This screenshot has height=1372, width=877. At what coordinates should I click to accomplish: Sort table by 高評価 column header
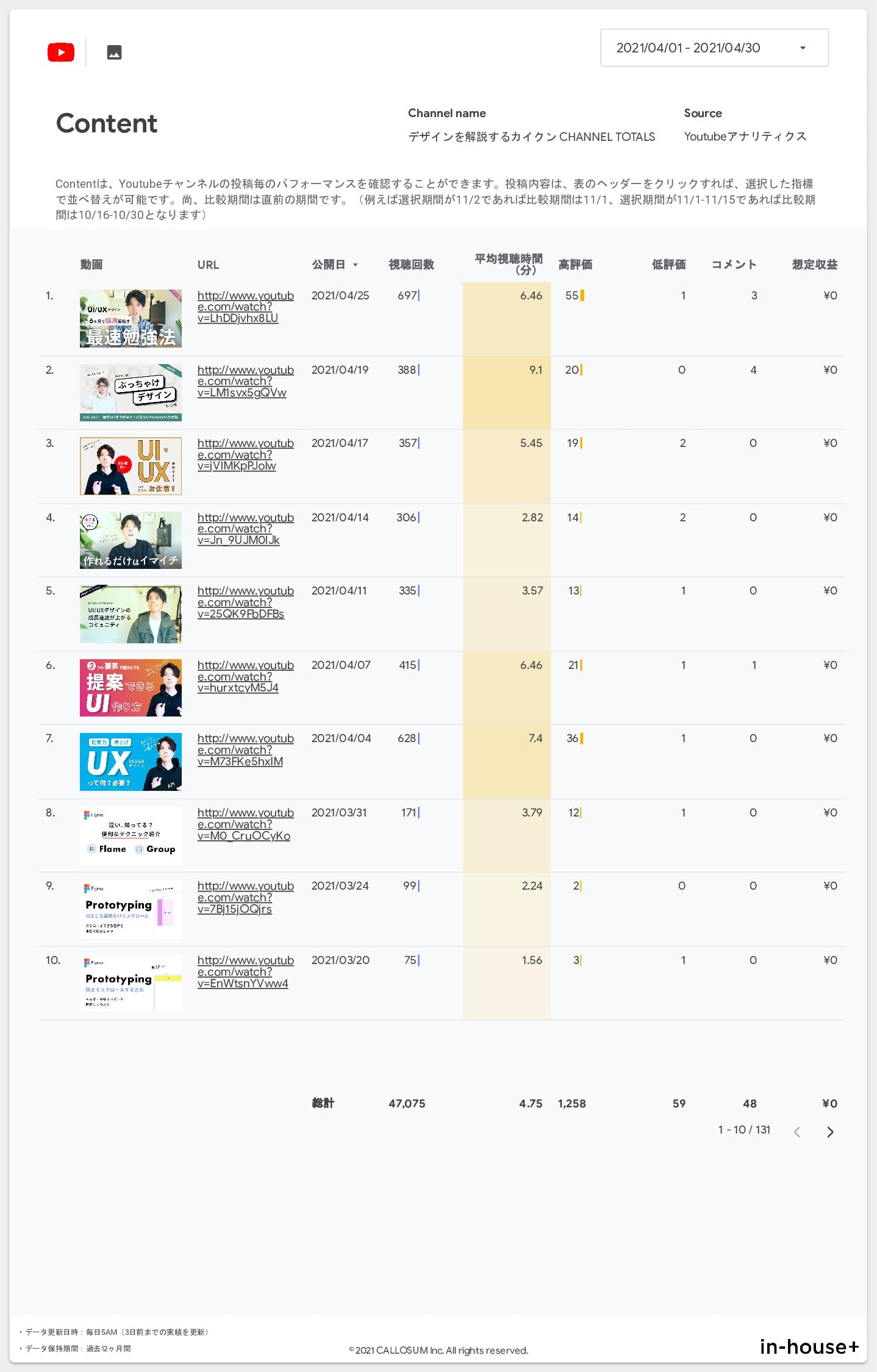575,265
